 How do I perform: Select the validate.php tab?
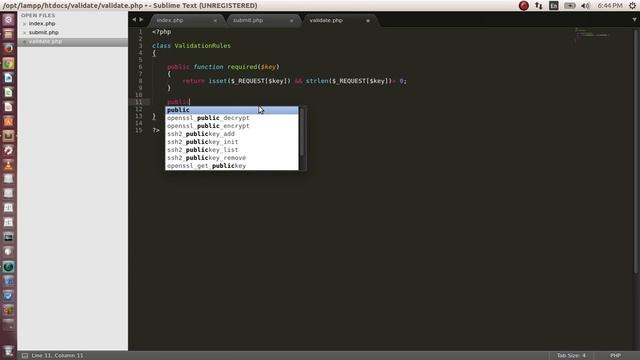click(326, 20)
